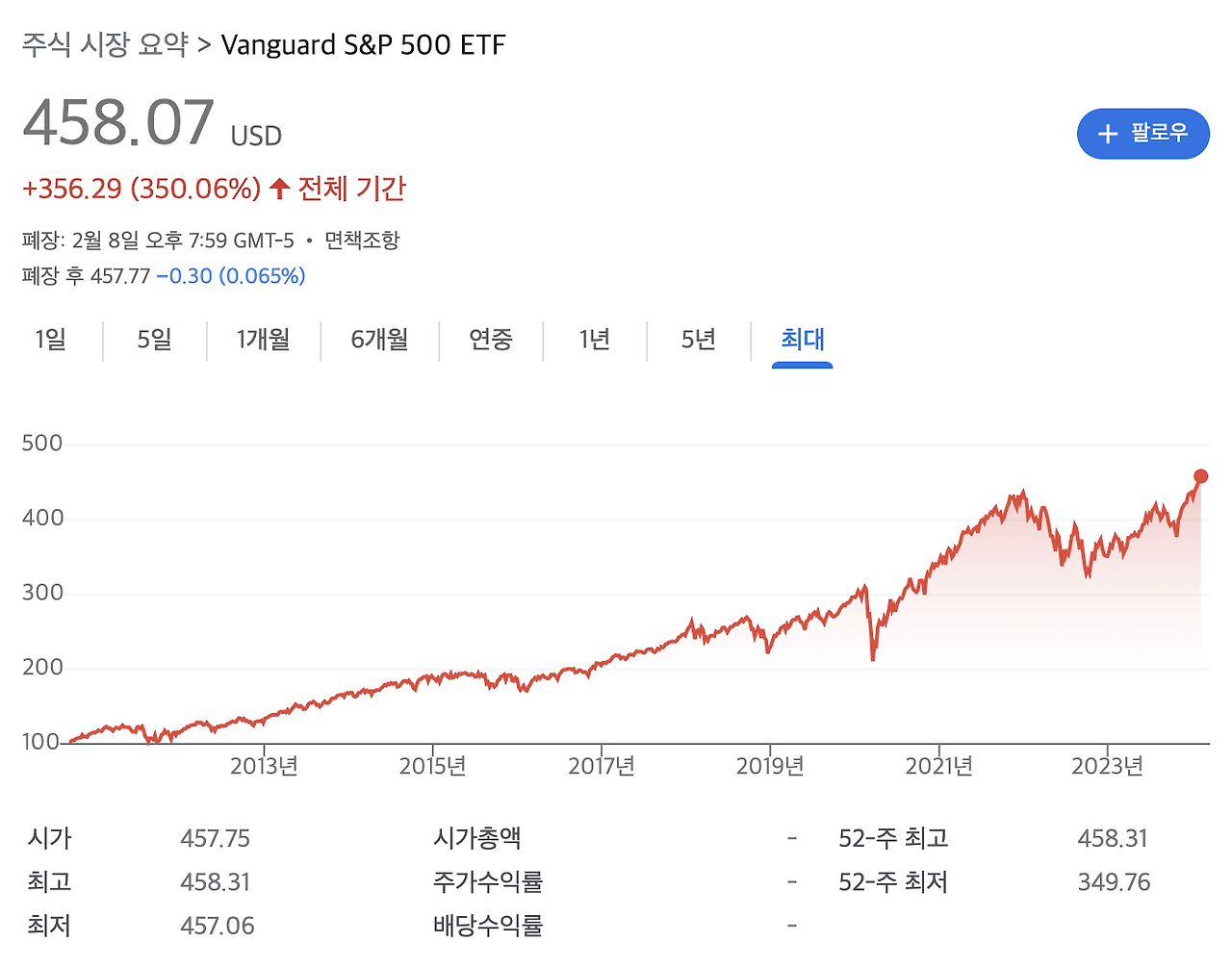1232x967 pixels.
Task: Switch to the 연중 view
Action: click(x=491, y=341)
